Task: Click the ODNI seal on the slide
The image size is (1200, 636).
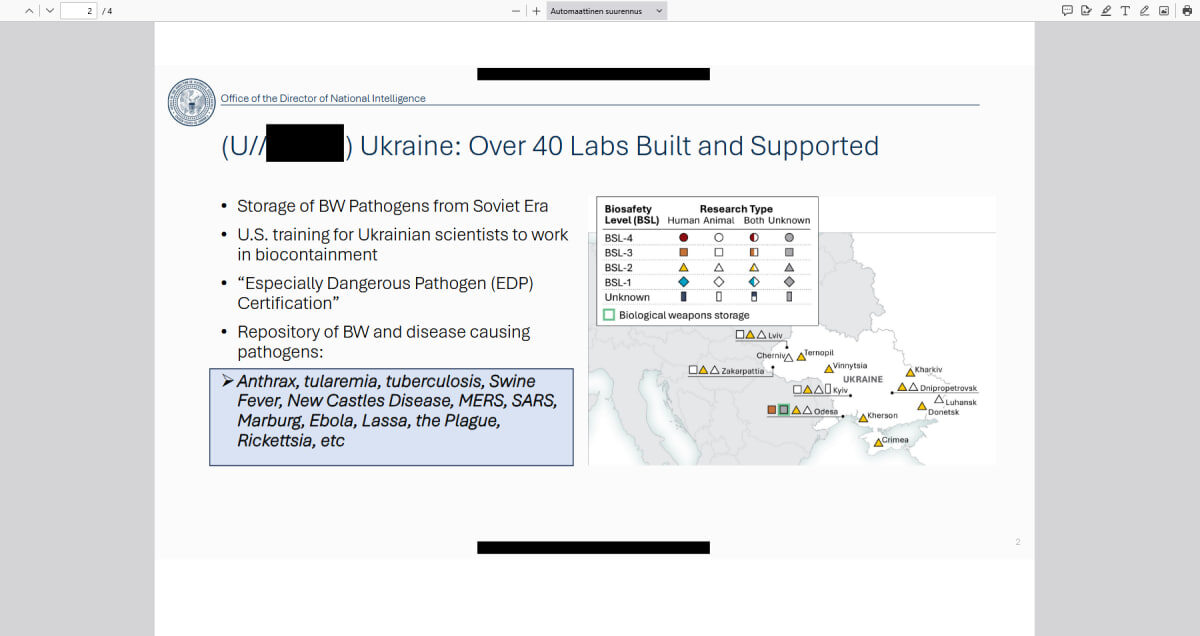Action: pos(192,102)
